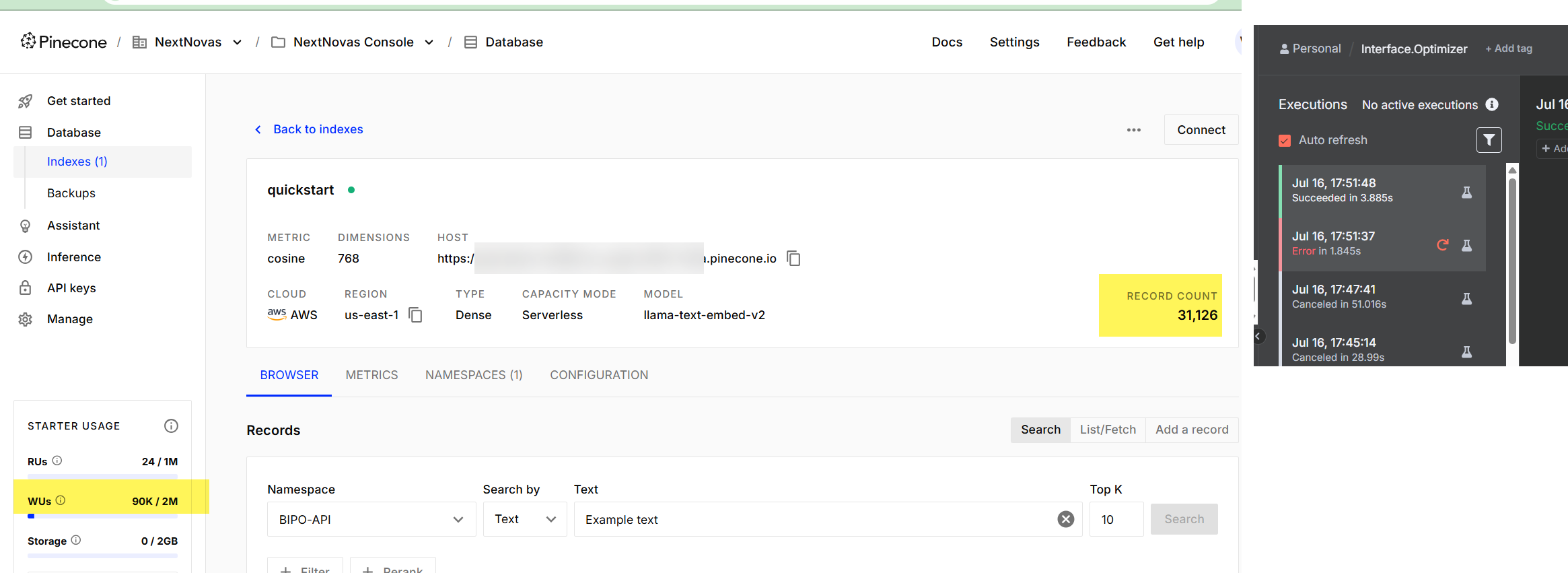The height and width of the screenshot is (573, 1568).
Task: Click the Search button
Action: (x=1184, y=519)
